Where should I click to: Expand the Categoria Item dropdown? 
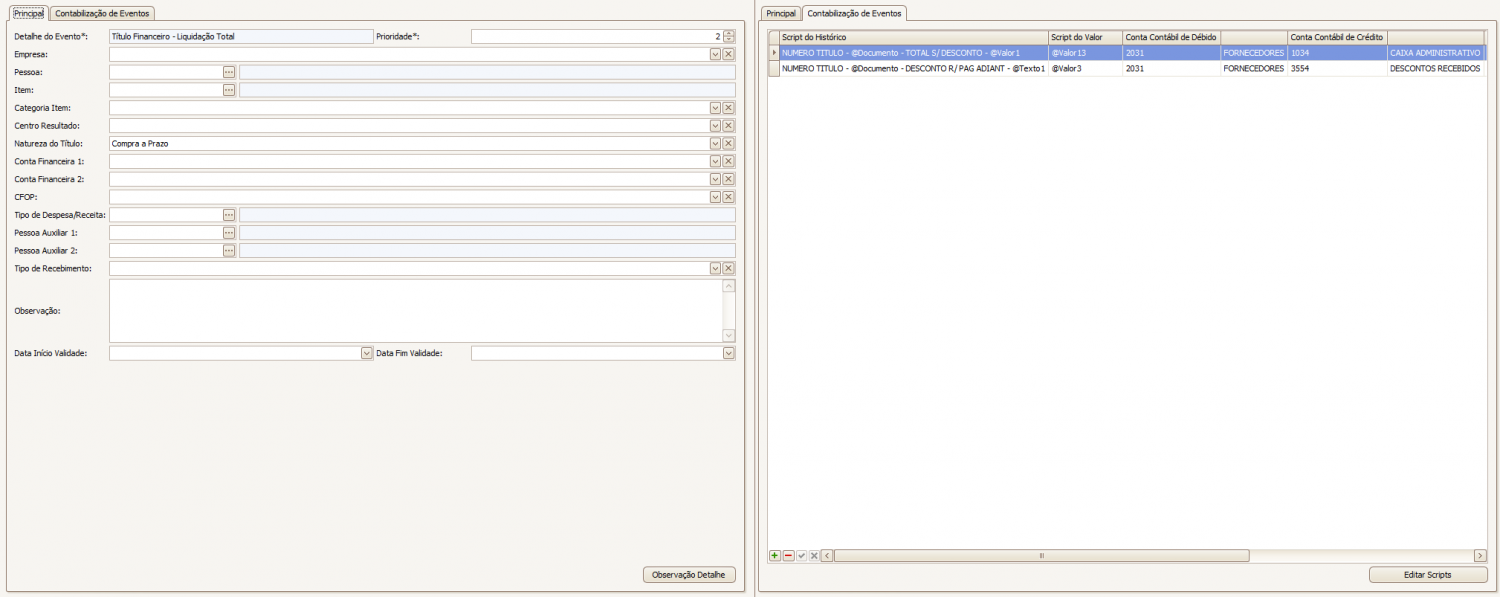(x=715, y=108)
